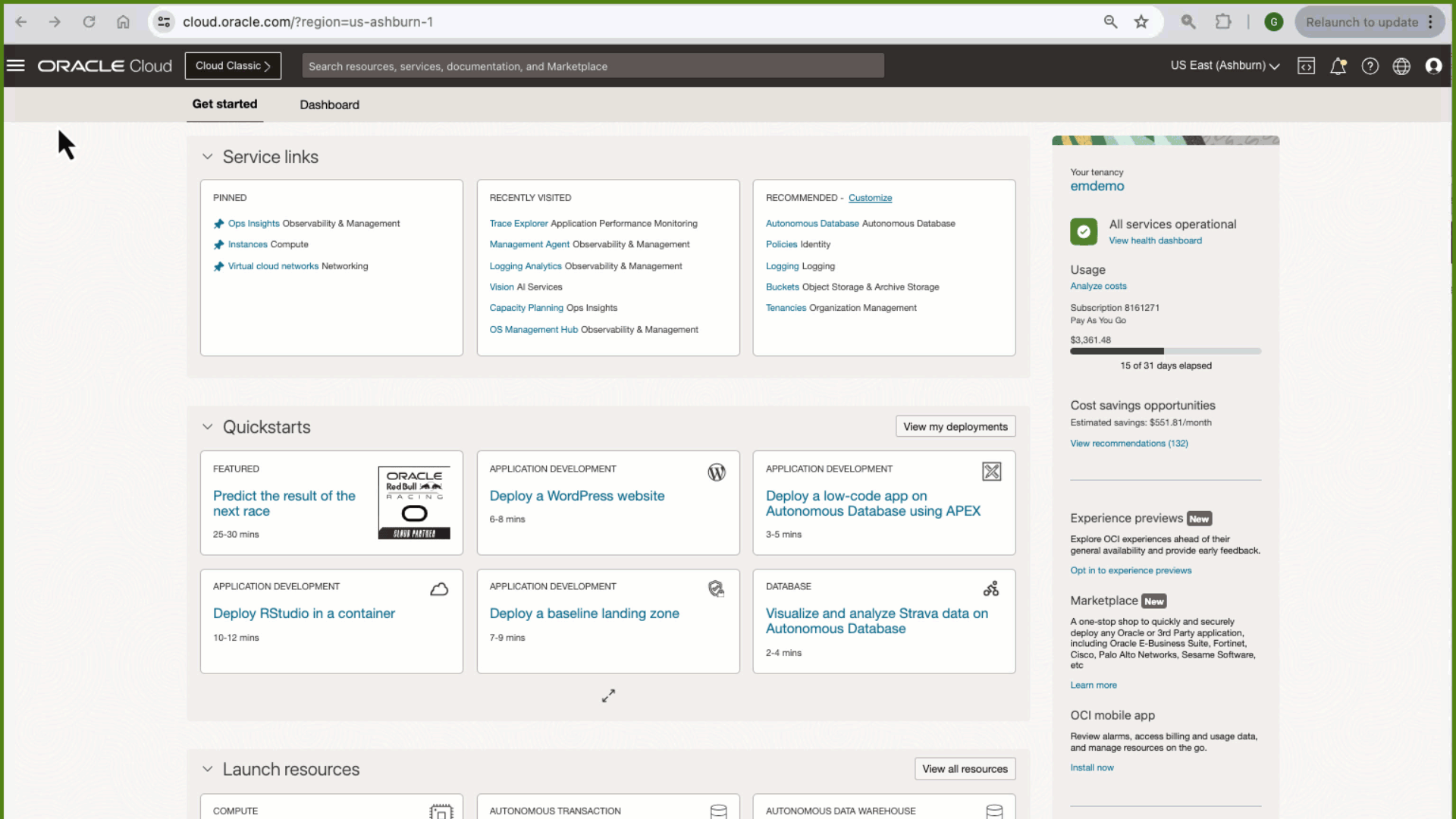1456x819 pixels.
Task: Open the hamburger navigation menu
Action: click(16, 66)
